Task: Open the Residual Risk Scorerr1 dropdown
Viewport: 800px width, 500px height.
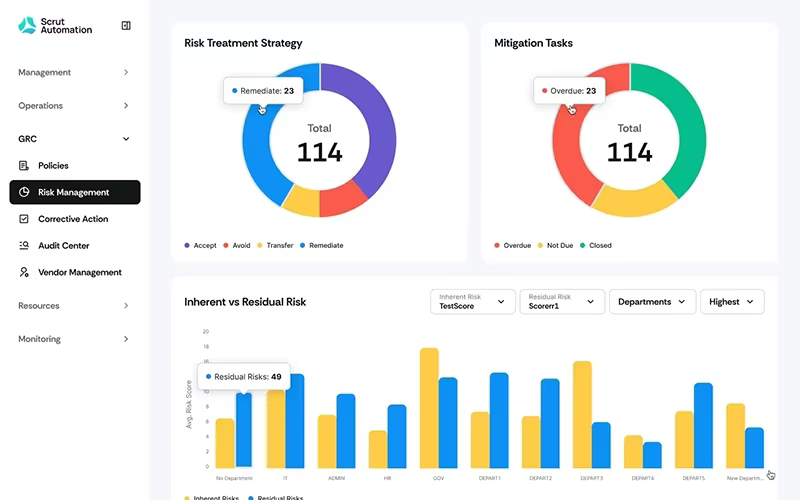Action: (562, 302)
